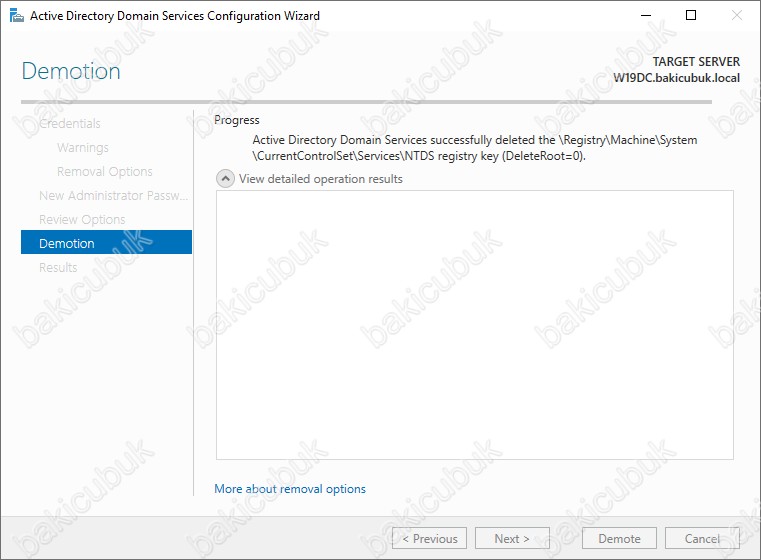
Task: Open the More about removal options link
Action: coord(290,489)
